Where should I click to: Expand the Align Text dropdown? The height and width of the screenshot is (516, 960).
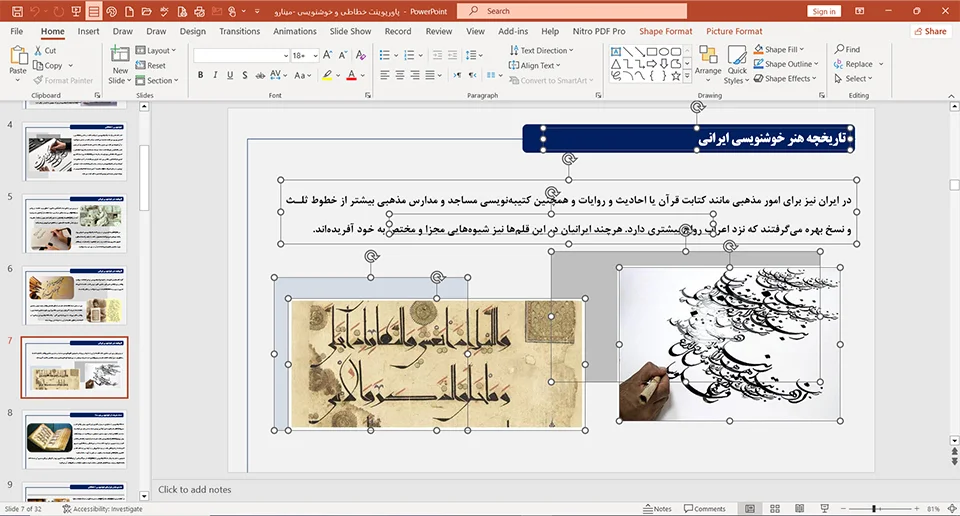[534, 65]
